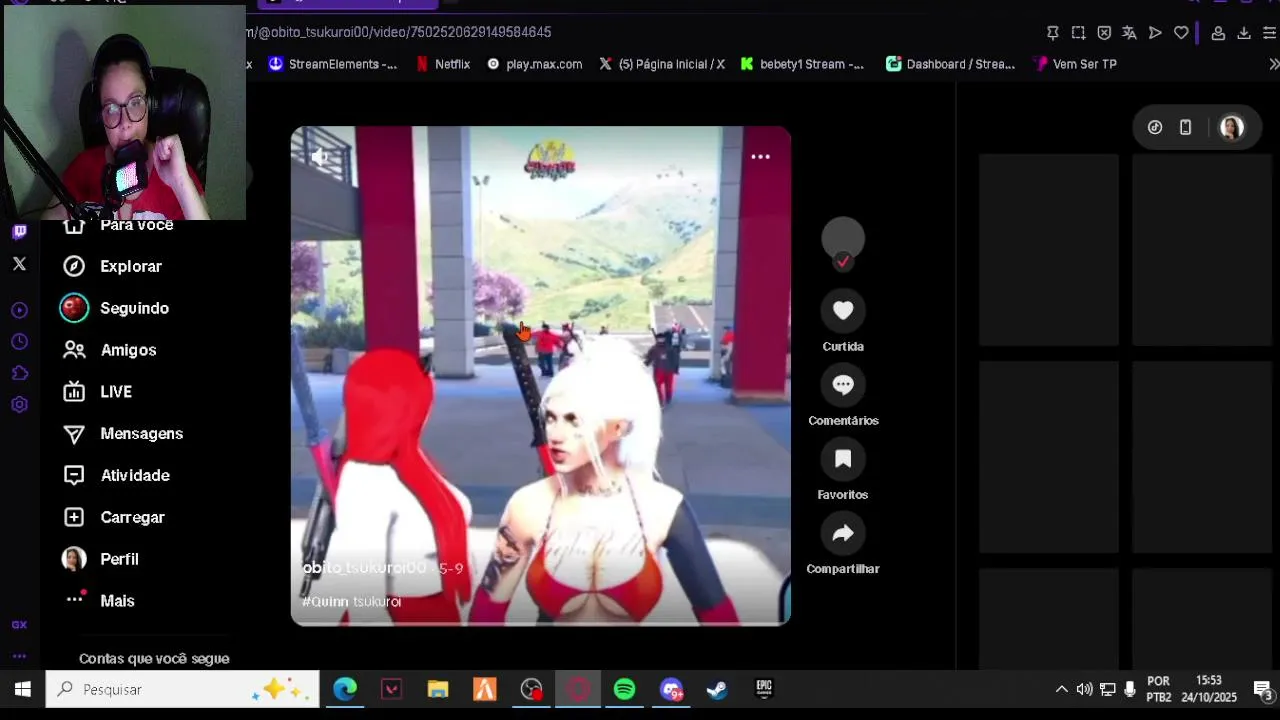The image size is (1280, 720).
Task: Click the #Quinn hashtag in caption
Action: [x=324, y=602]
